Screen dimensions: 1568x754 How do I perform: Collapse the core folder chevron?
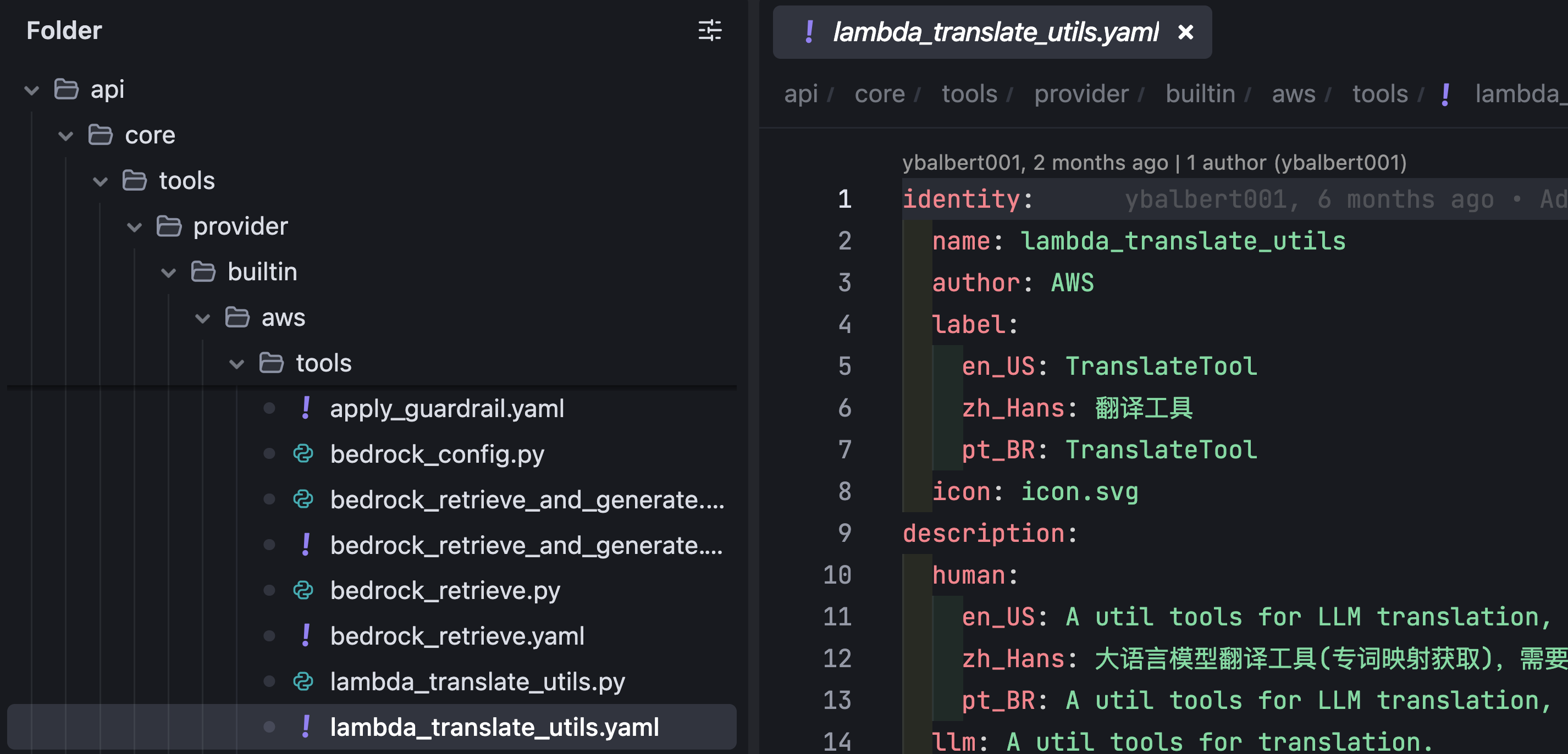66,135
